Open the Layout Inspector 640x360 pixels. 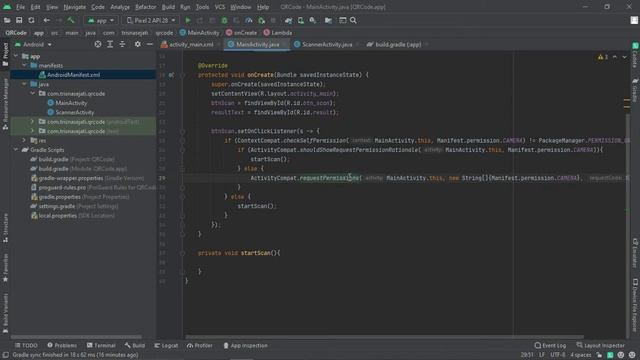600,345
